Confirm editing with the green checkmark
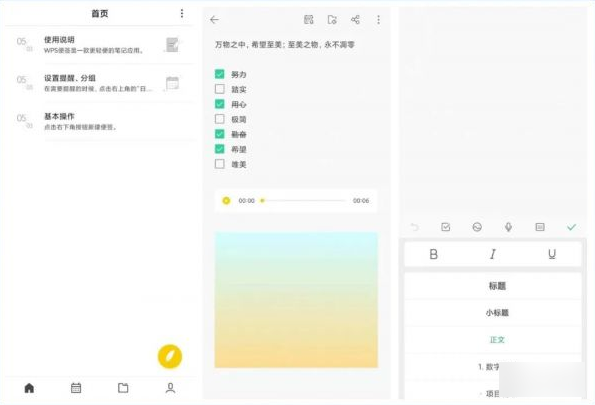Screen dimensions: 595x405 tap(571, 227)
